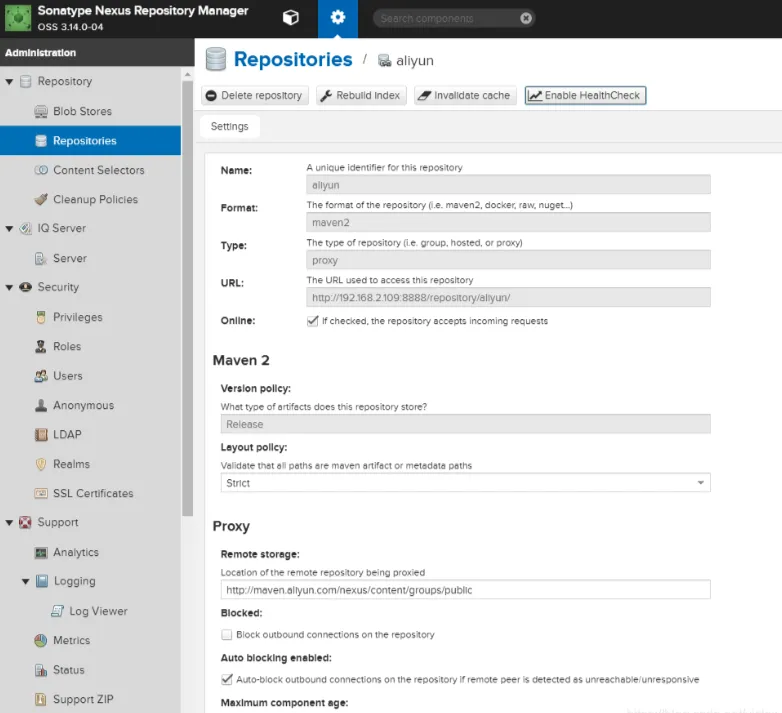The height and width of the screenshot is (713, 782).
Task: Click the Remote storage URL field
Action: tap(465, 590)
